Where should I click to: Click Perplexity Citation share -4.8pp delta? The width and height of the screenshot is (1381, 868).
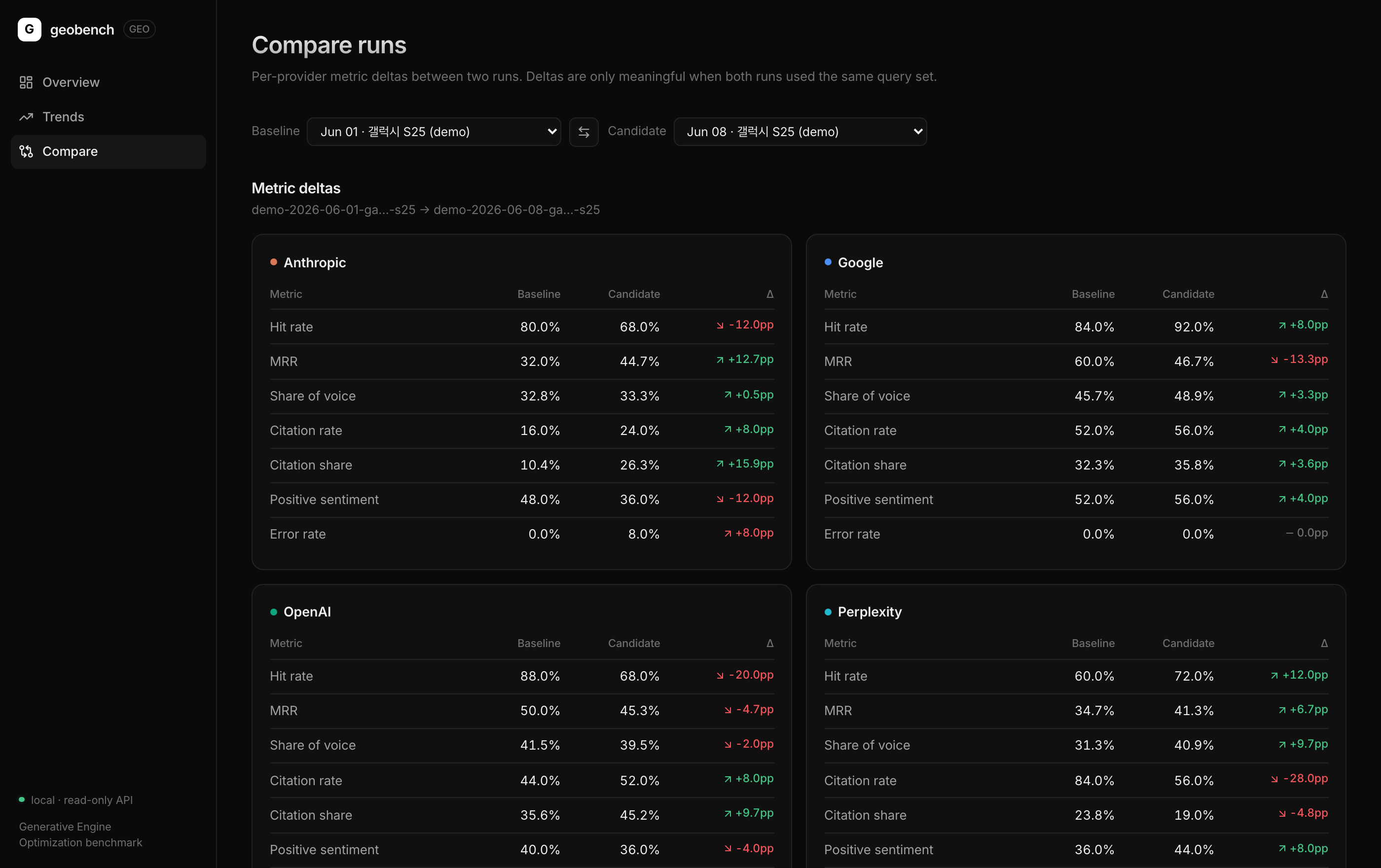[x=1303, y=813]
